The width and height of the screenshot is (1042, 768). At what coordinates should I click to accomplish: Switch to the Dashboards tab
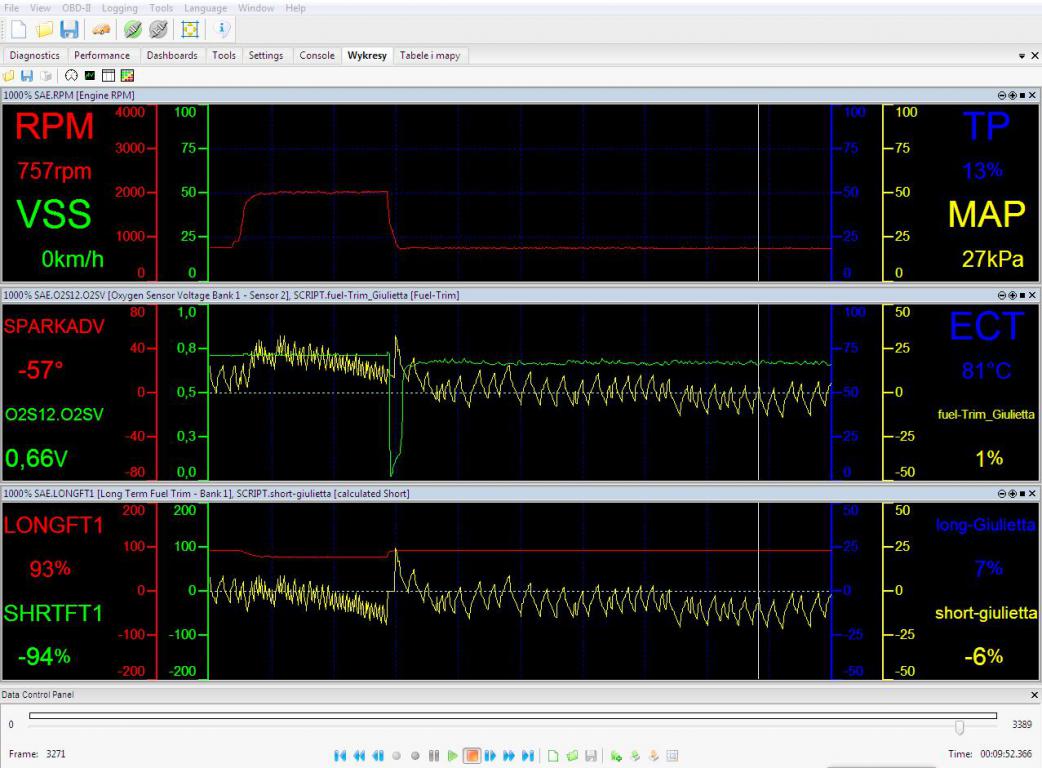click(172, 56)
